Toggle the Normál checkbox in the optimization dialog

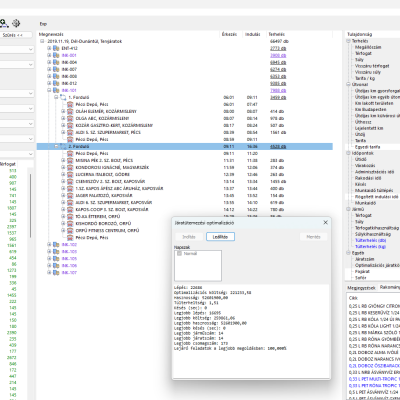(x=179, y=254)
